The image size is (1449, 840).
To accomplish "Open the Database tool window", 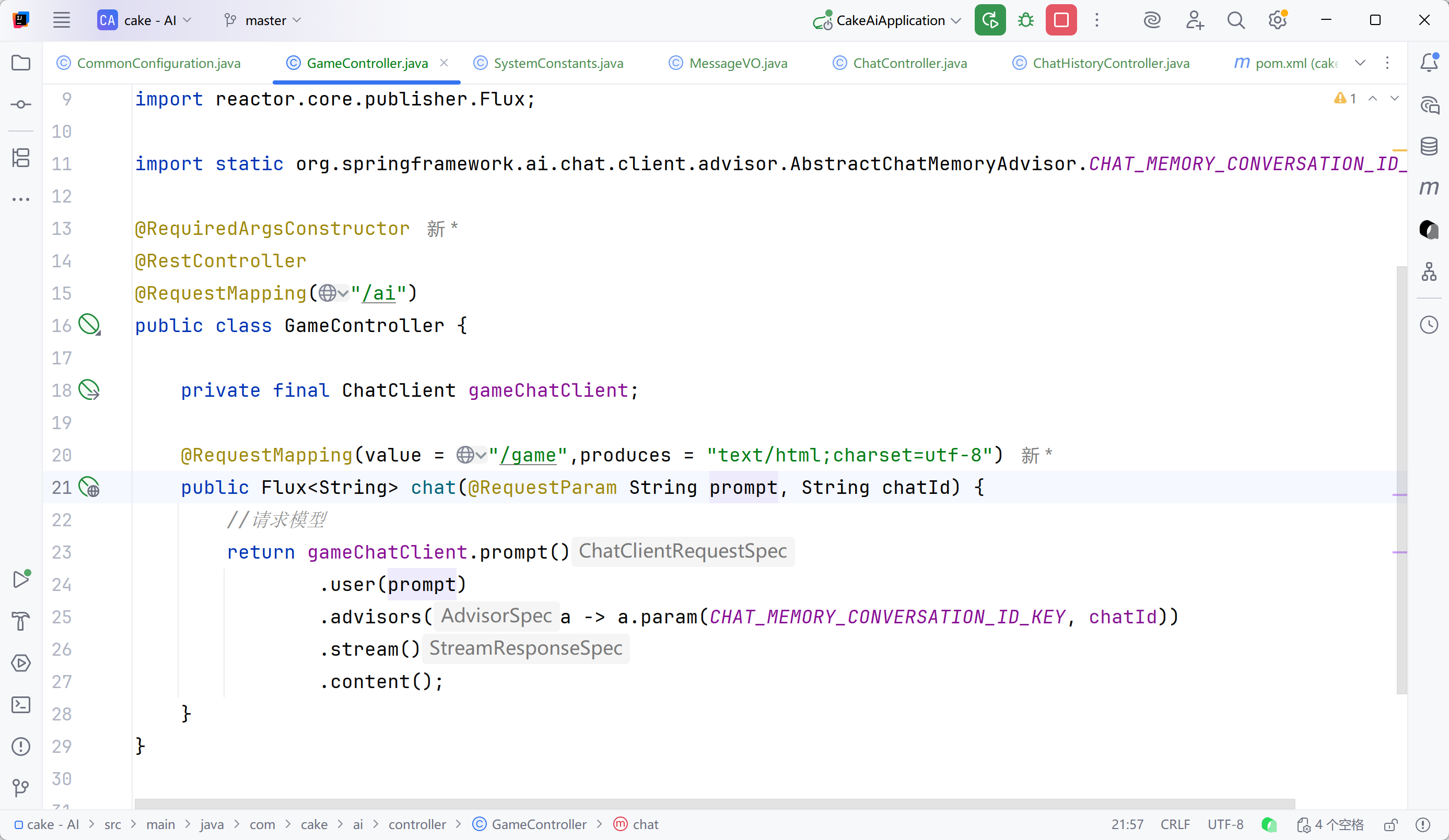I will point(1429,147).
